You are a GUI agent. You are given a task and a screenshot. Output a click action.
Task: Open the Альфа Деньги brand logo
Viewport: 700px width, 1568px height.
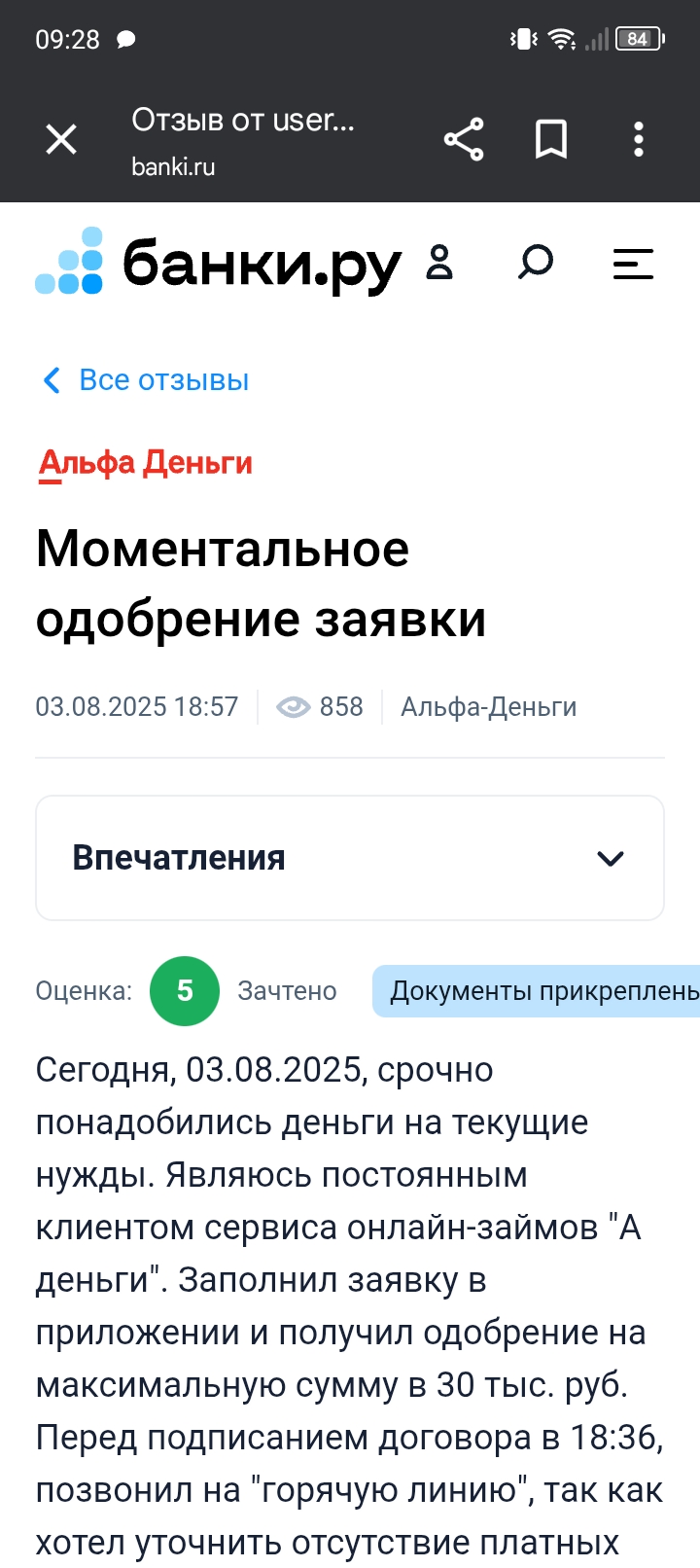[x=146, y=463]
